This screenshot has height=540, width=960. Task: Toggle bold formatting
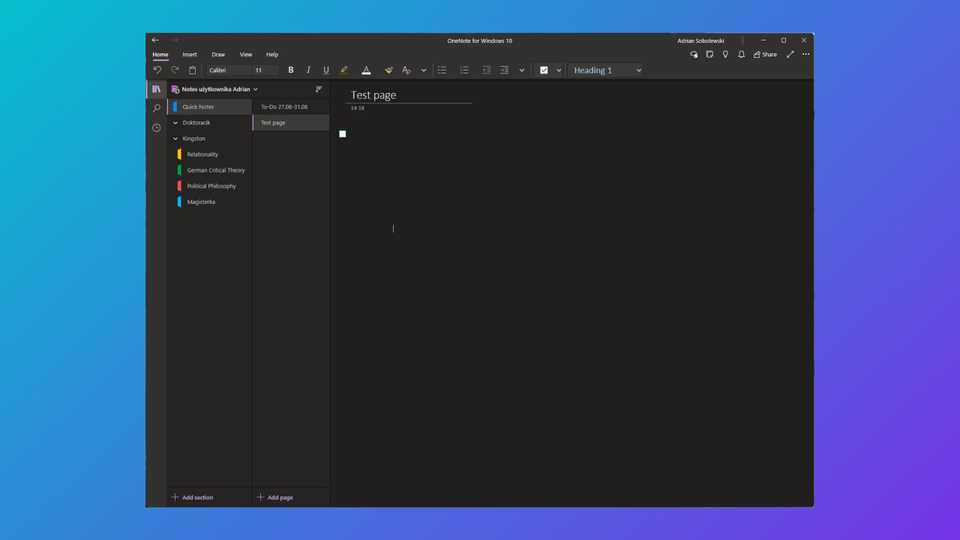tap(291, 70)
